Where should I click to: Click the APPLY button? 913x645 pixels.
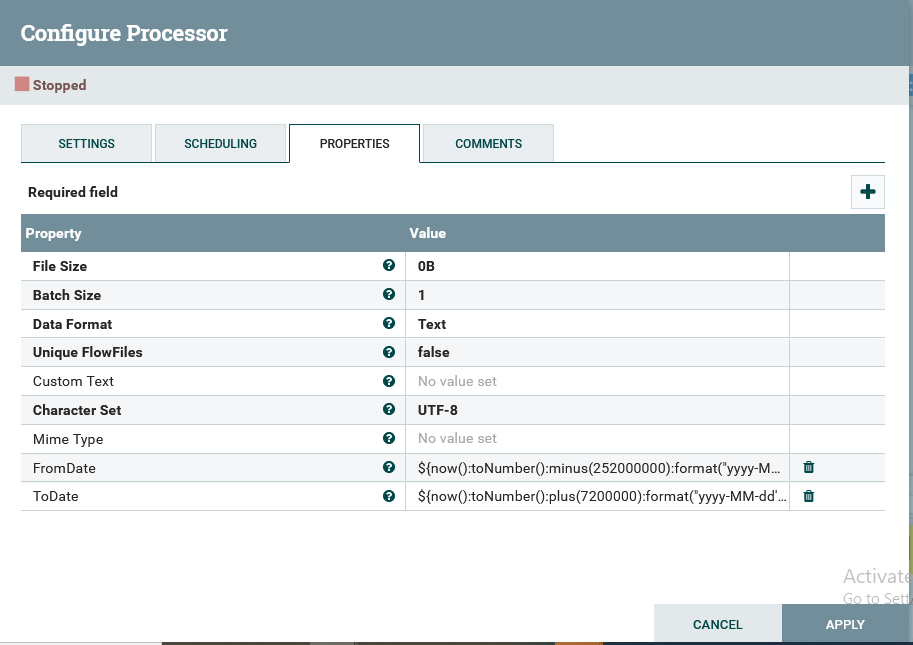pos(845,624)
